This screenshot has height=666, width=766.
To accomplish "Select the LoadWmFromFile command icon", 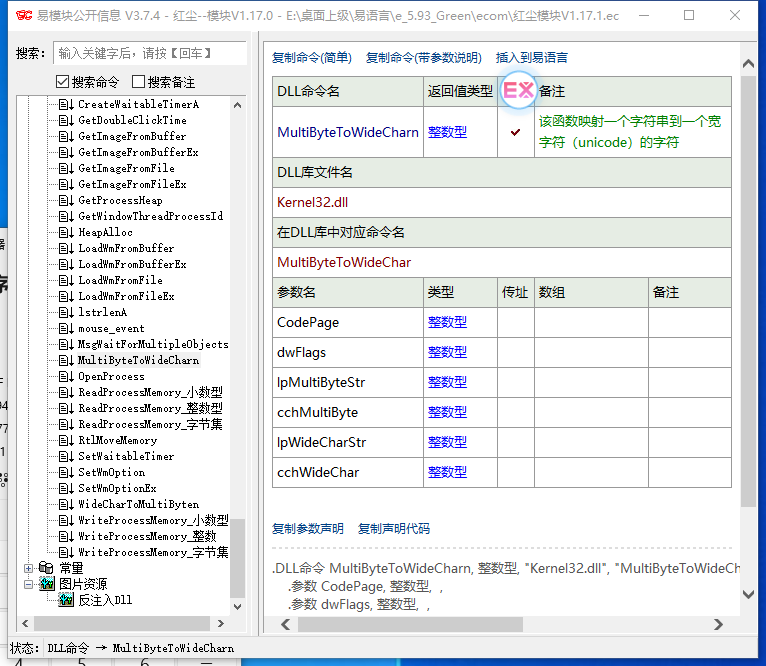I will 66,280.
